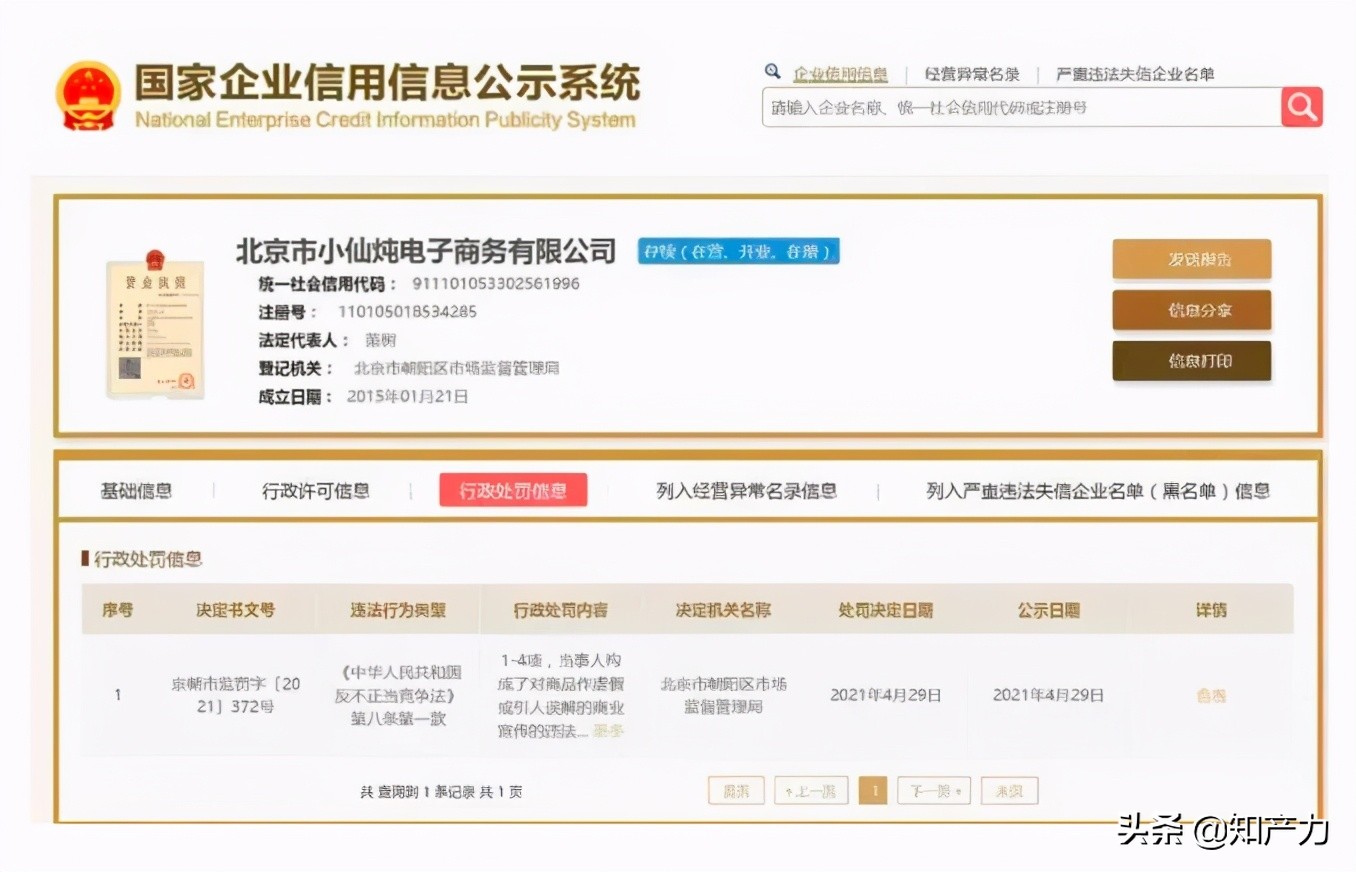
Task: Switch to the 行政许可信息 tab
Action: click(x=316, y=491)
